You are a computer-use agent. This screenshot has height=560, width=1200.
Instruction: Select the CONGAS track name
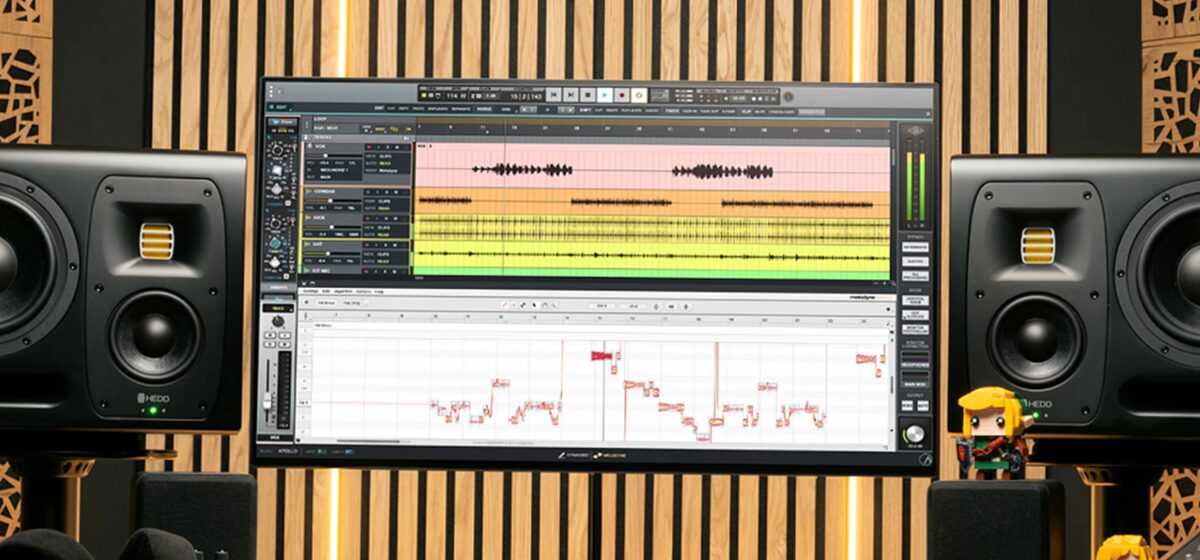324,191
